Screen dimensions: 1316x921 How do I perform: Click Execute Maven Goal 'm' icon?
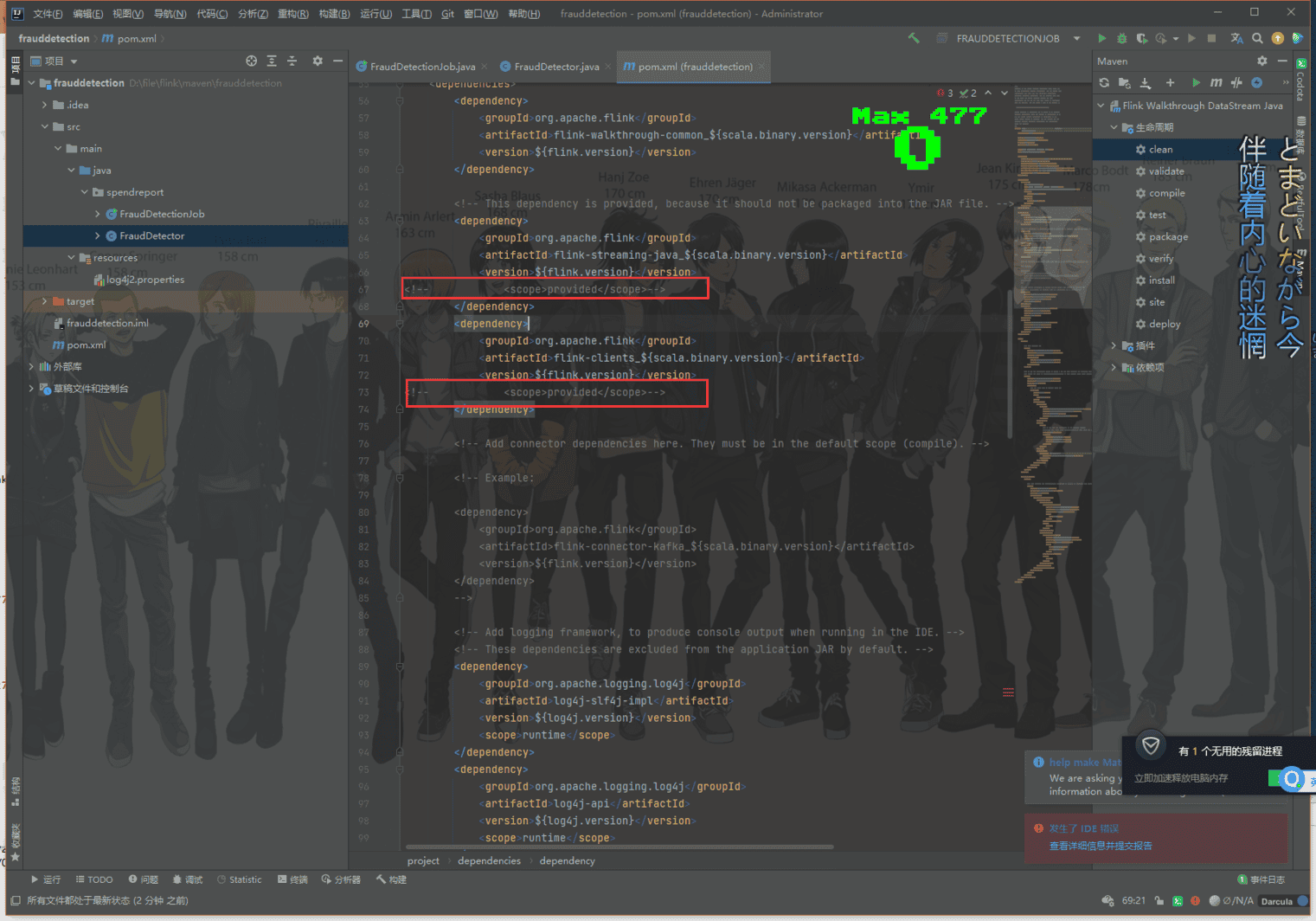tap(1216, 83)
